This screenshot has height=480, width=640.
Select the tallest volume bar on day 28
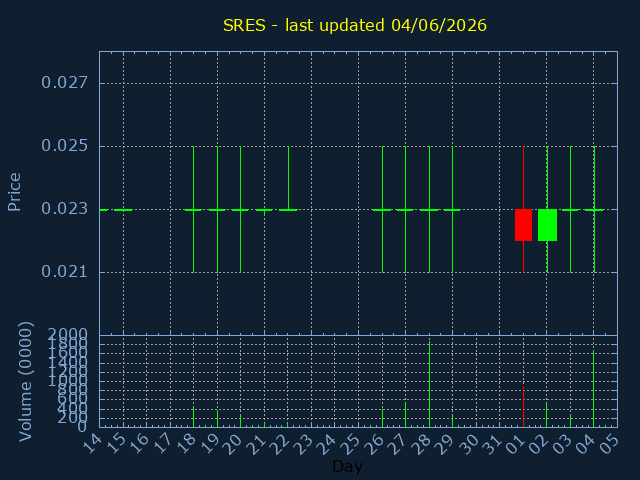(429, 384)
